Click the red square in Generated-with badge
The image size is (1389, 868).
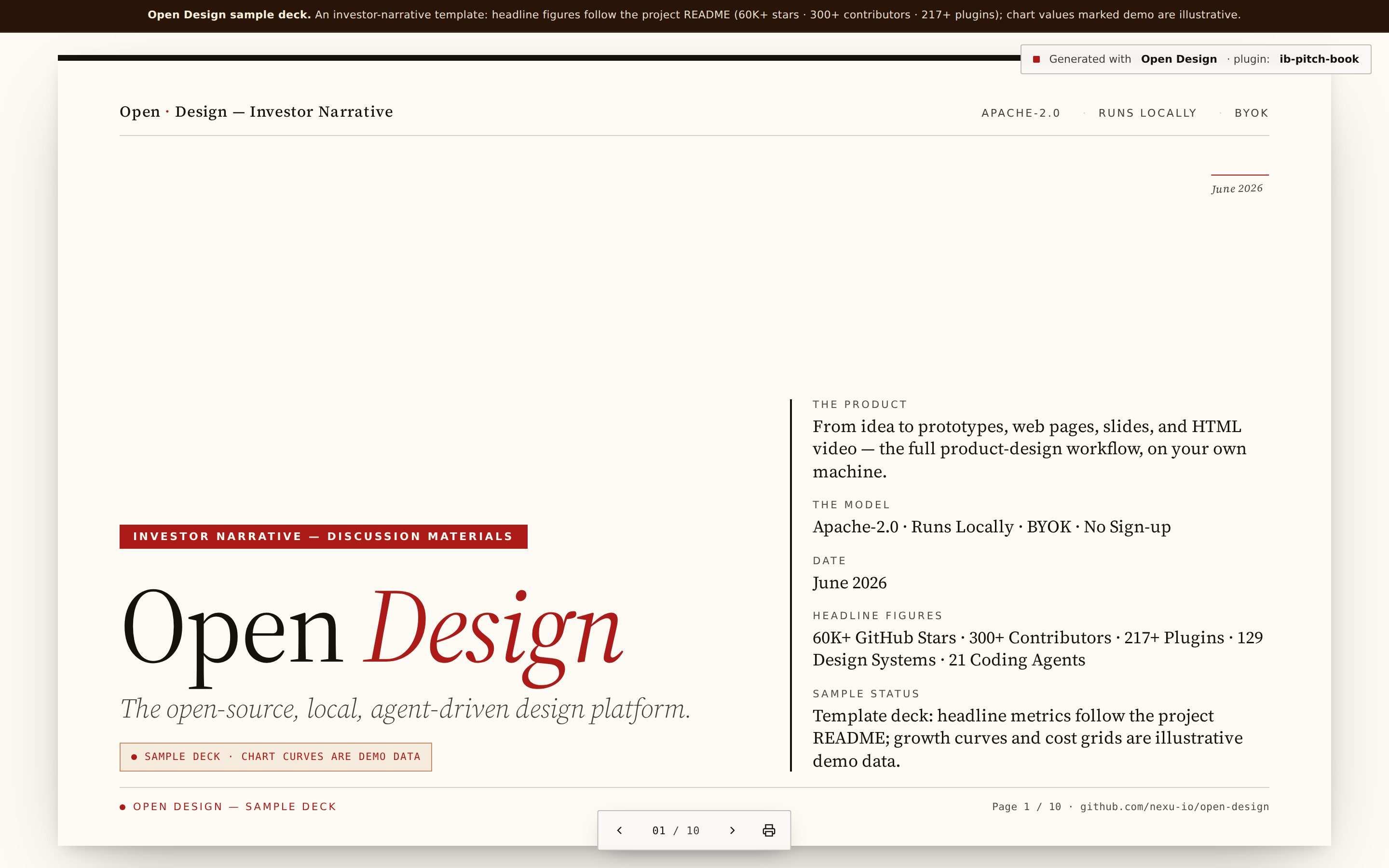[x=1036, y=59]
